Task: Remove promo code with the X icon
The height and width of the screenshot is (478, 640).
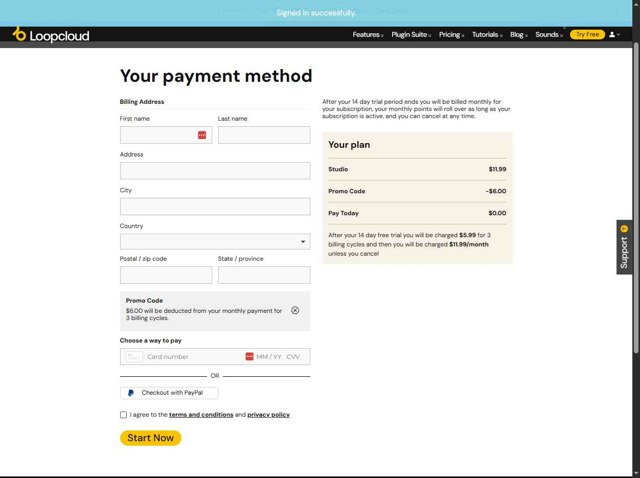Action: [295, 310]
